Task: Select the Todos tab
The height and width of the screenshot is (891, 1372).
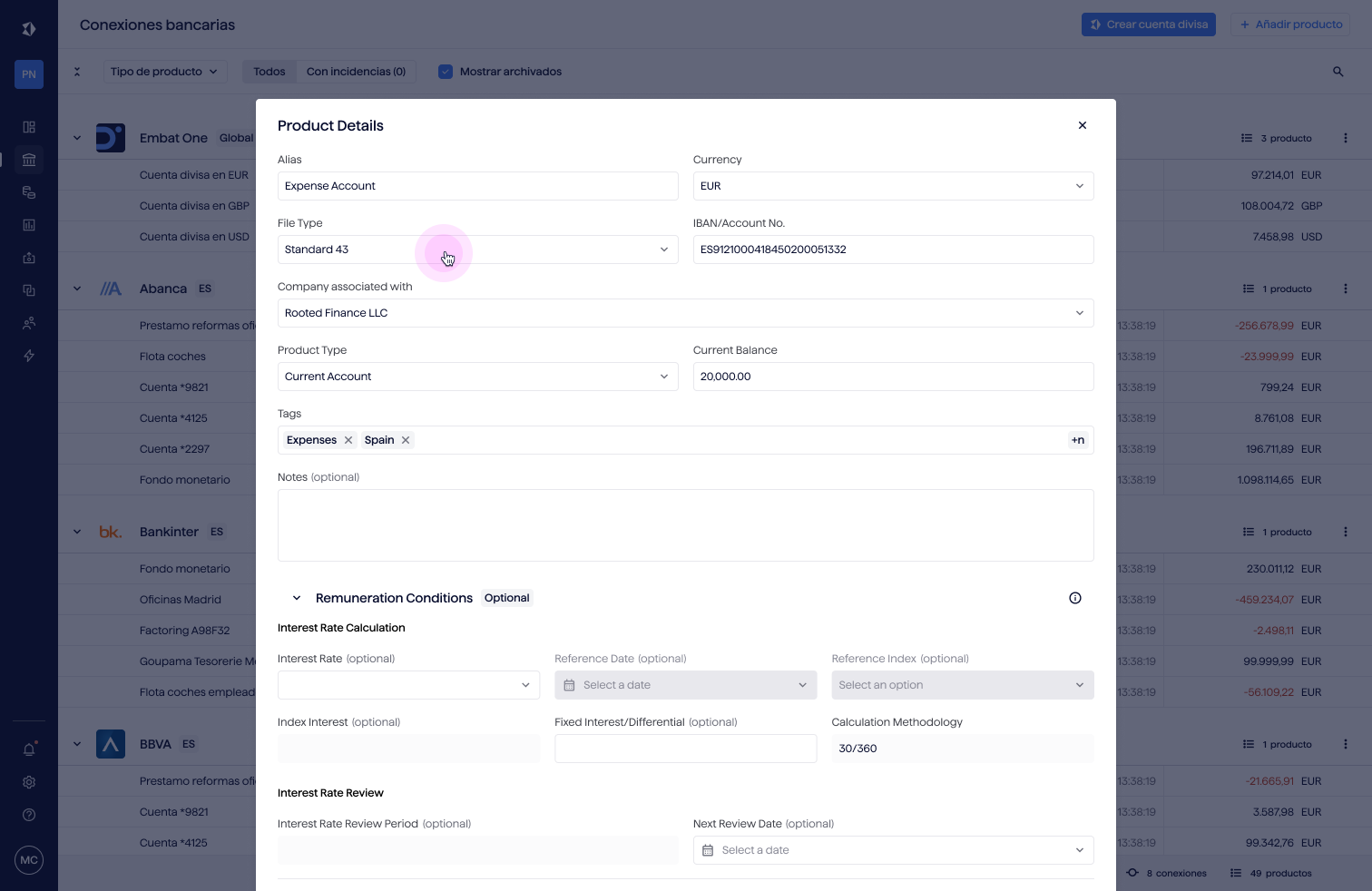Action: 269,72
